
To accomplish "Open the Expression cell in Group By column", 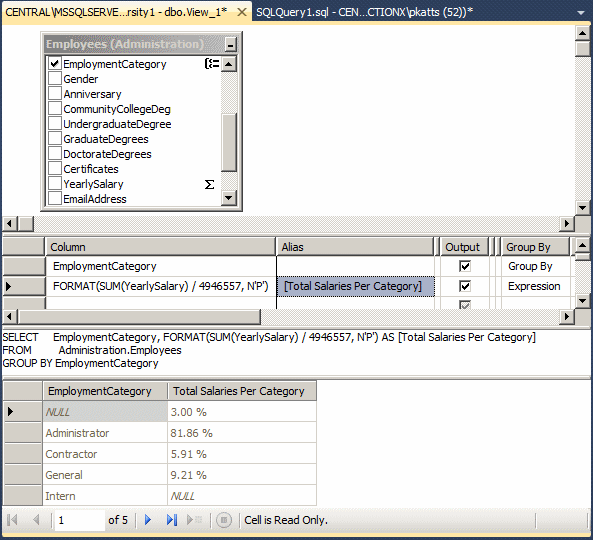I will (x=536, y=286).
